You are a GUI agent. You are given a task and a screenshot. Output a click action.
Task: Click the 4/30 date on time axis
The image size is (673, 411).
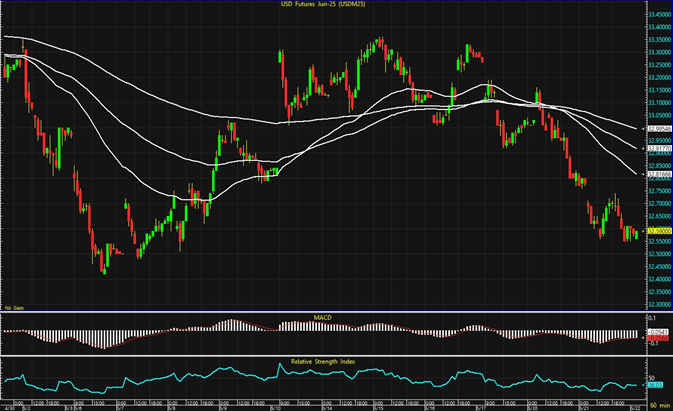click(8, 406)
